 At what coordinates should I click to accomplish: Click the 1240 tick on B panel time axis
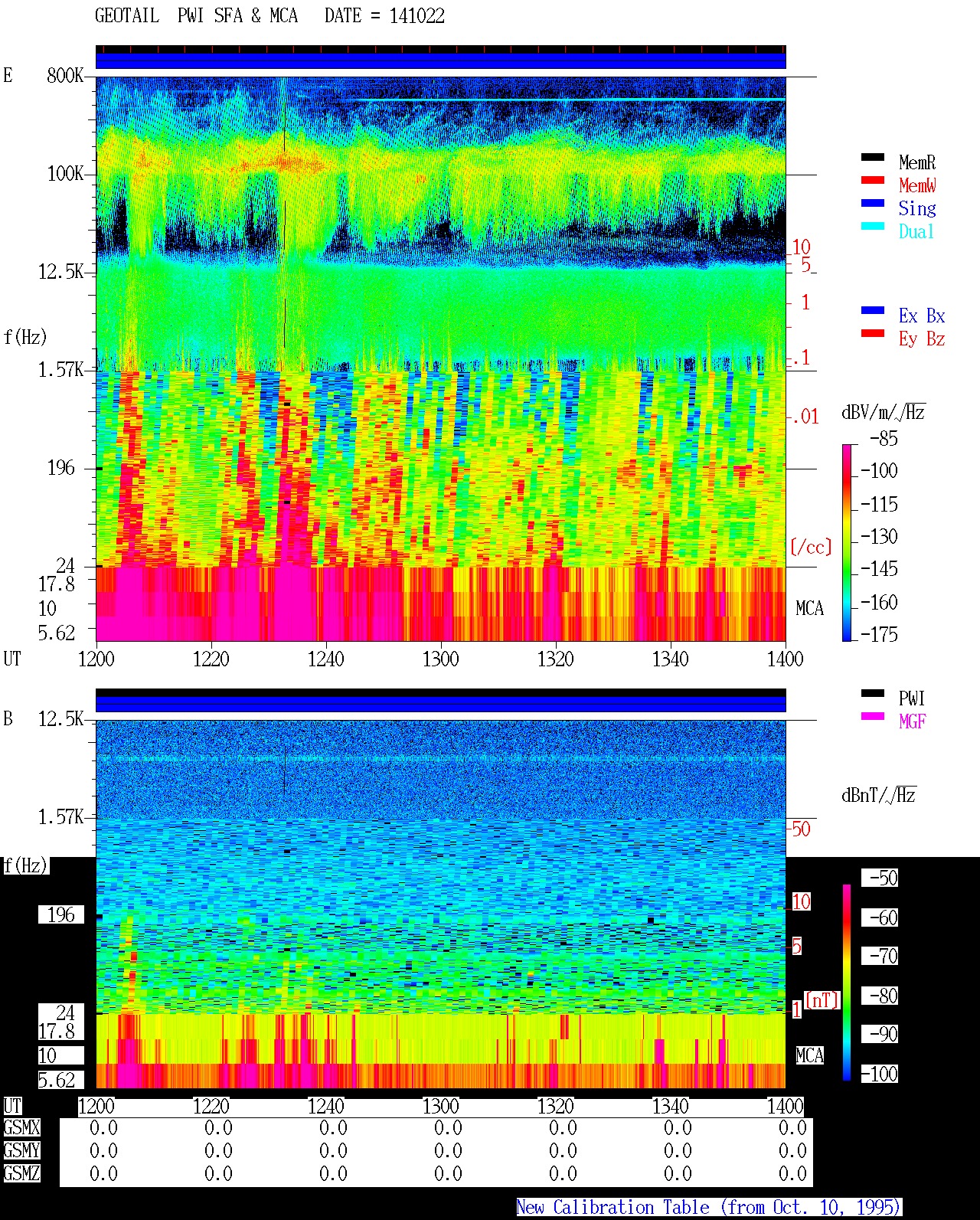pyautogui.click(x=325, y=1107)
